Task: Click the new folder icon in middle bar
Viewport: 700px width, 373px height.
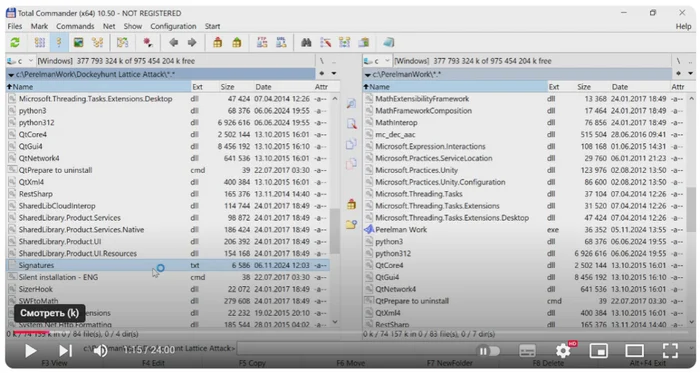Action: [x=351, y=224]
